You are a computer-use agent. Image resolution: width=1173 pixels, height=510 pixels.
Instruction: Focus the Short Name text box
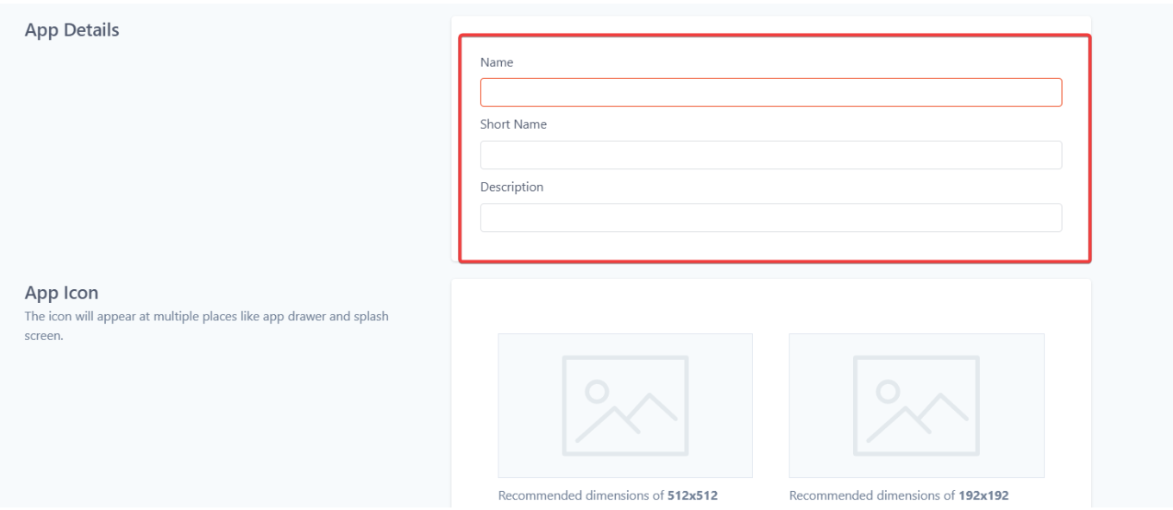click(x=770, y=155)
